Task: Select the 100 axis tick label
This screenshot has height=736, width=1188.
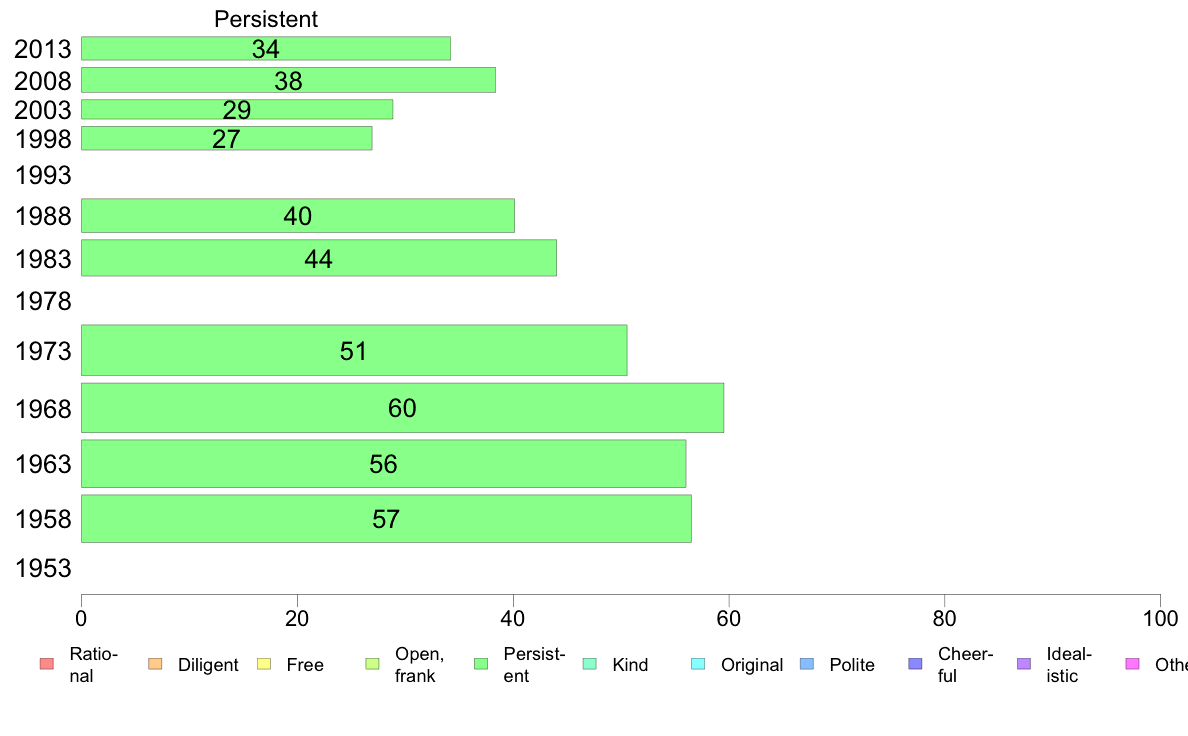Action: 1160,619
